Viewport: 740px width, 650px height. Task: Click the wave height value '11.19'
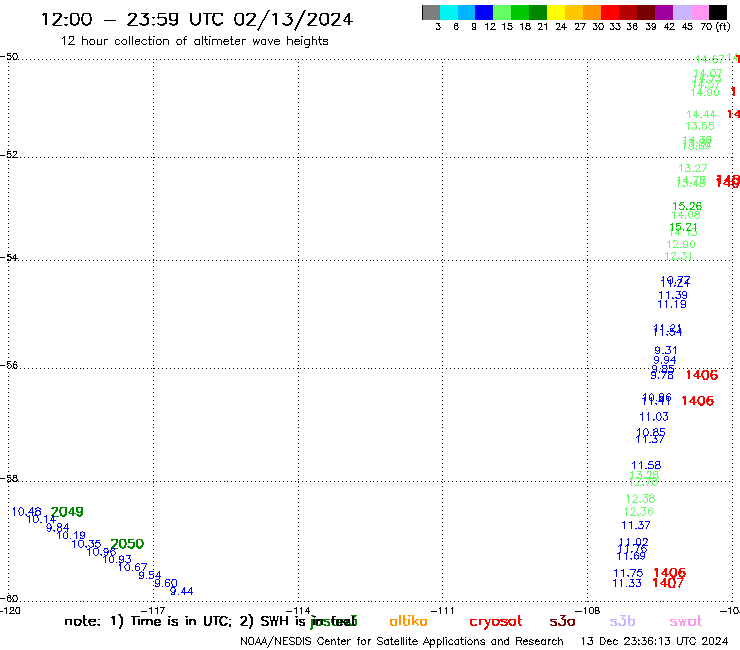click(x=672, y=304)
